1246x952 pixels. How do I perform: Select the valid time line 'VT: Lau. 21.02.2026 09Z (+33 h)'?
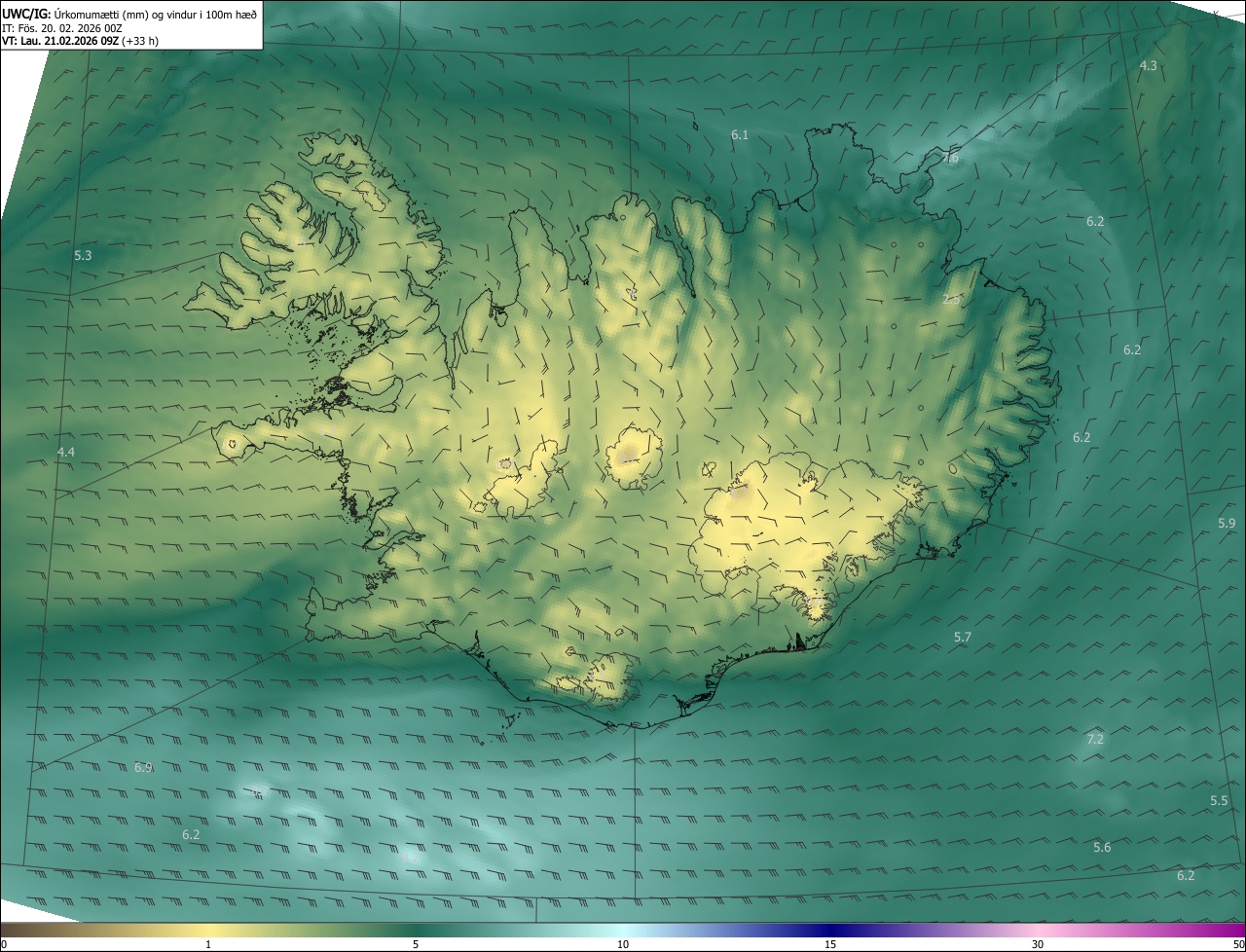click(x=80, y=41)
